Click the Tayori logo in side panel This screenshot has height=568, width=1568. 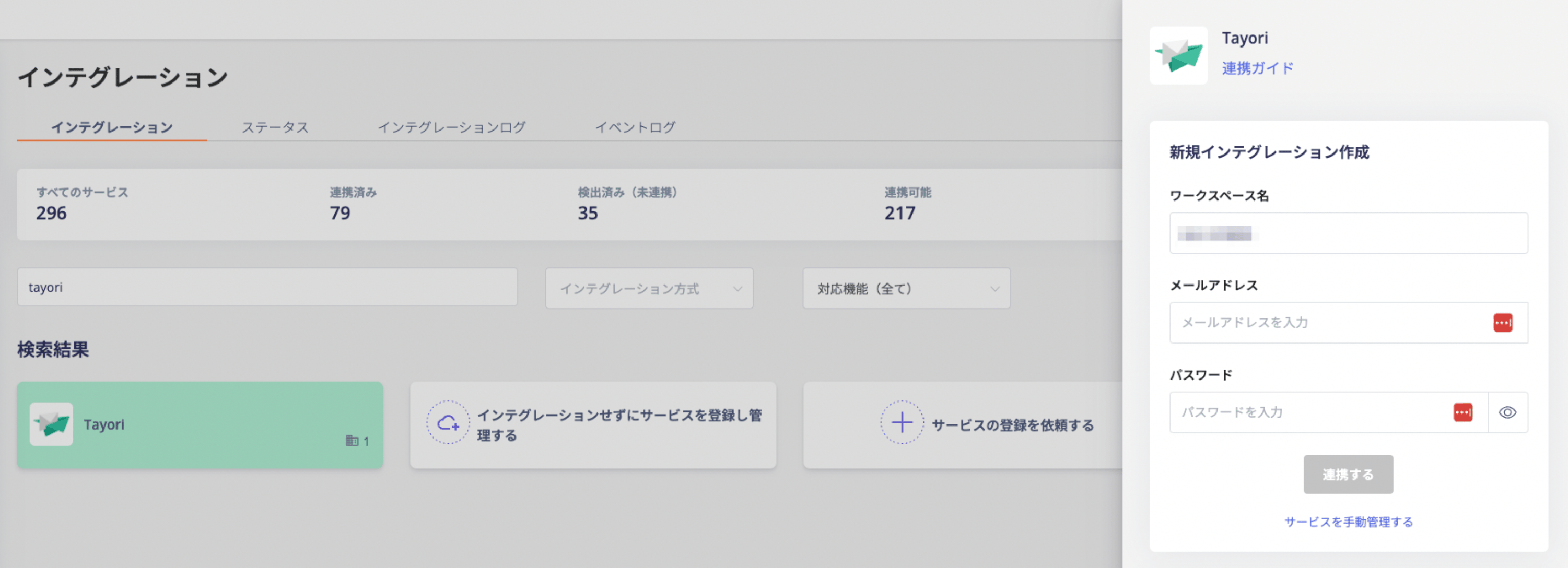click(x=1178, y=55)
